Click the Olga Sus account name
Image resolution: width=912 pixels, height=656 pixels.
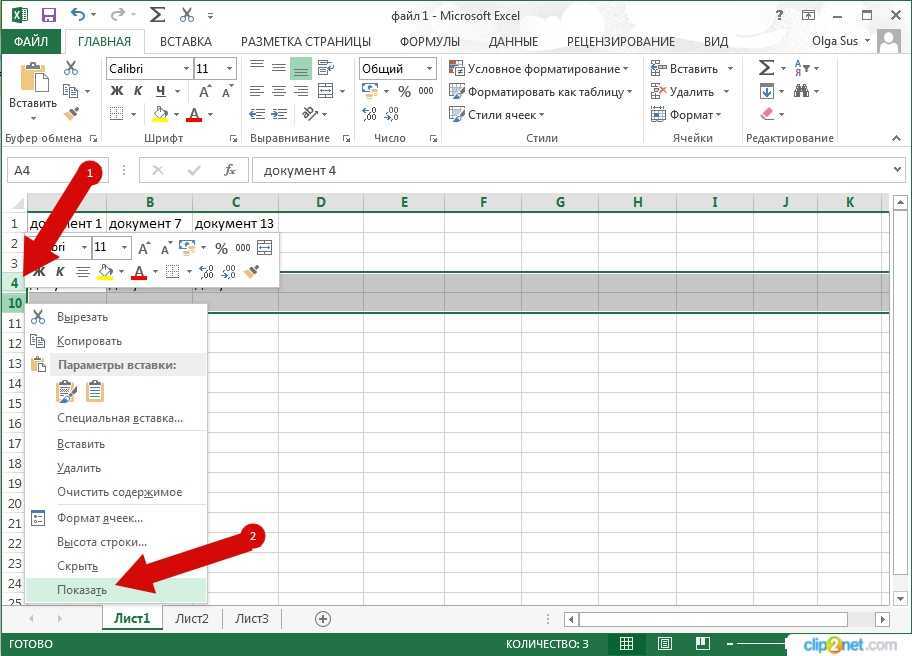[x=835, y=41]
